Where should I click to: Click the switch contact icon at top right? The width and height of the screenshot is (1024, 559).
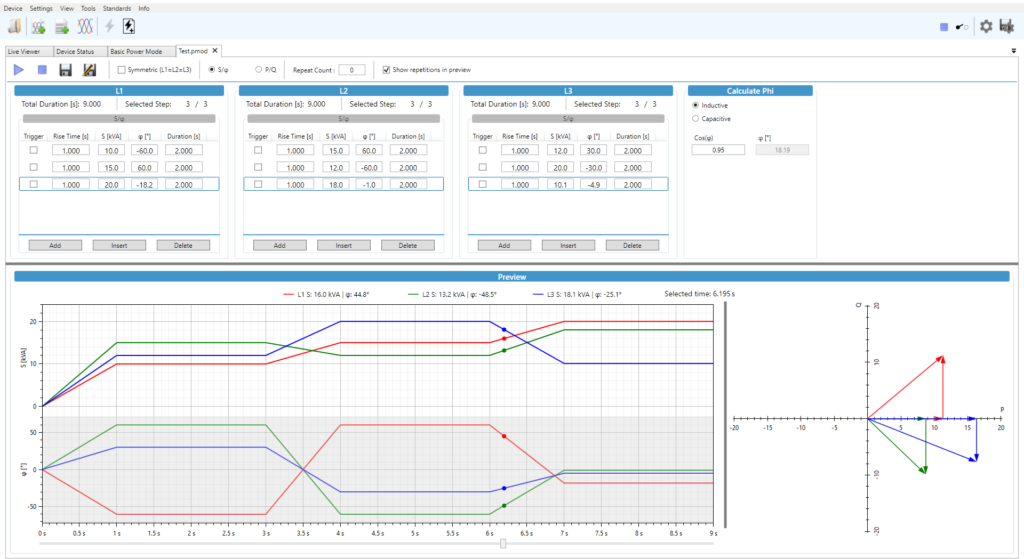click(964, 27)
